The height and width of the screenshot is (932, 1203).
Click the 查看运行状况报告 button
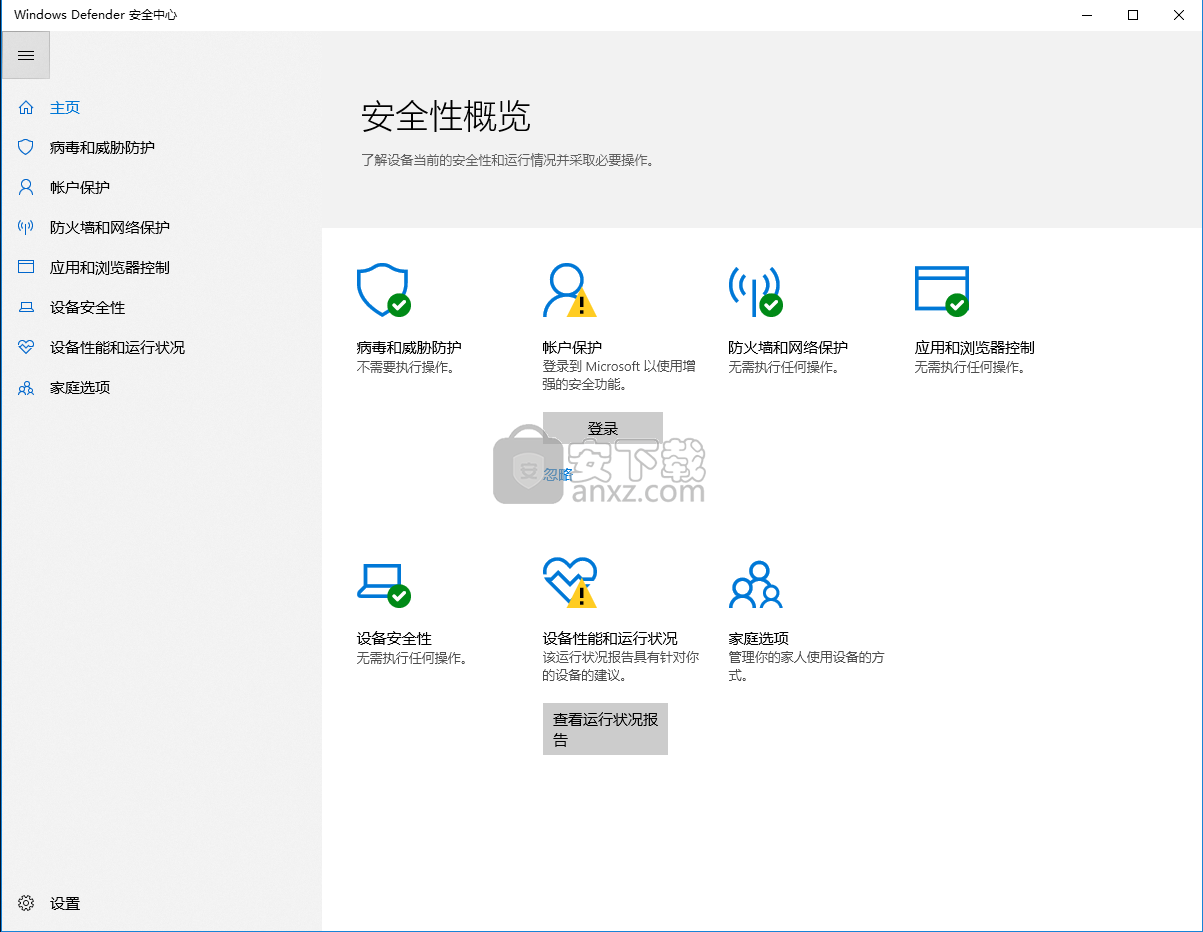coord(605,729)
